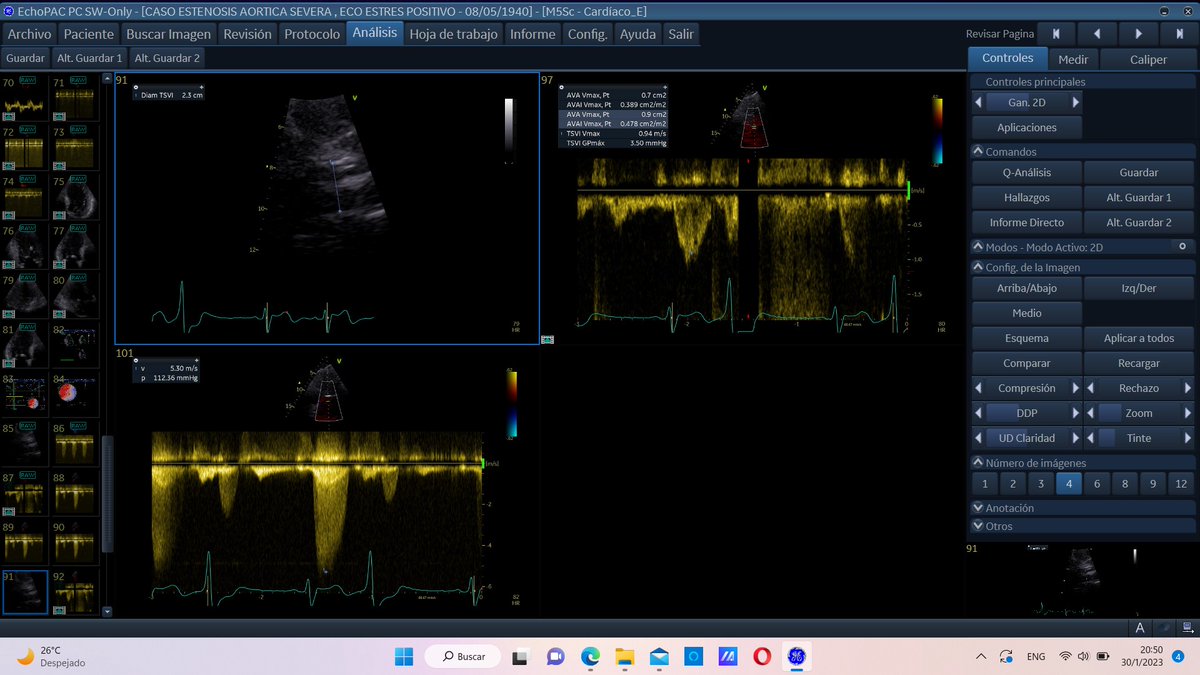Set number of images to 3
Screen dimensions: 1200x675
[1041, 484]
